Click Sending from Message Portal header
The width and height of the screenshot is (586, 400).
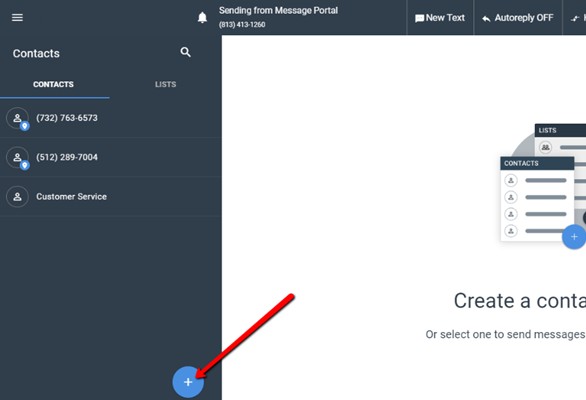[278, 10]
